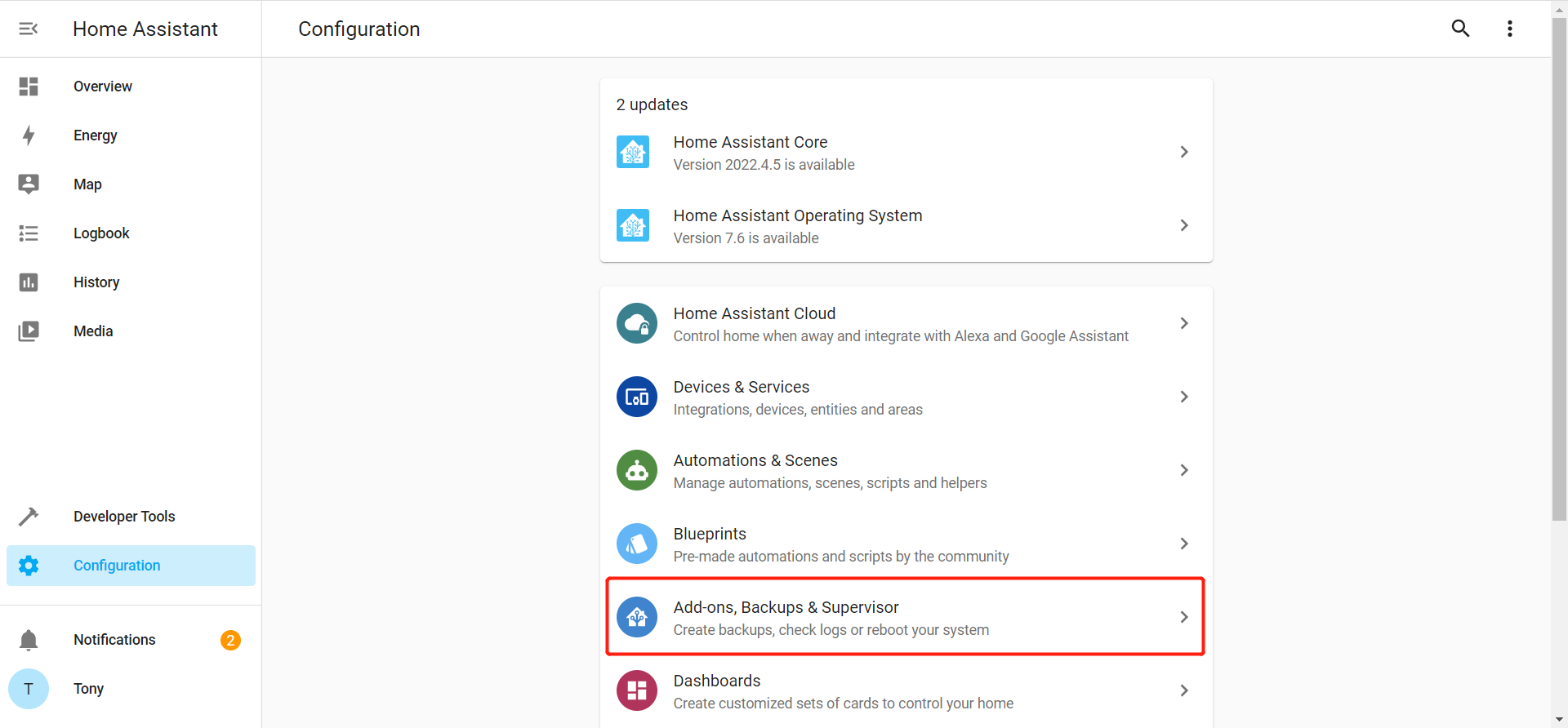The height and width of the screenshot is (728, 1568).
Task: Open Media in the sidebar
Action: [131, 331]
